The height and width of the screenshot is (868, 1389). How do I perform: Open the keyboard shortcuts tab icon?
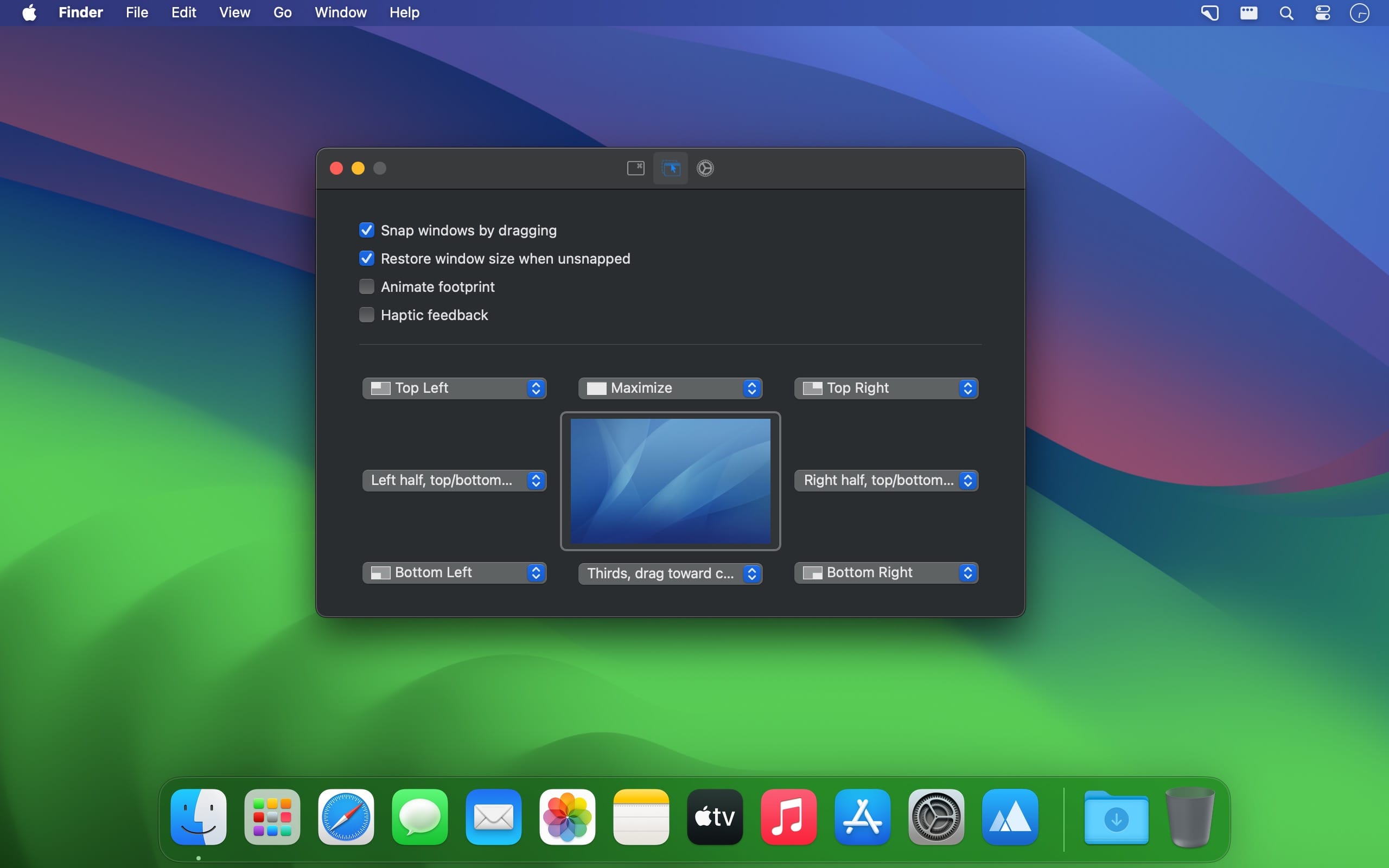coord(635,168)
